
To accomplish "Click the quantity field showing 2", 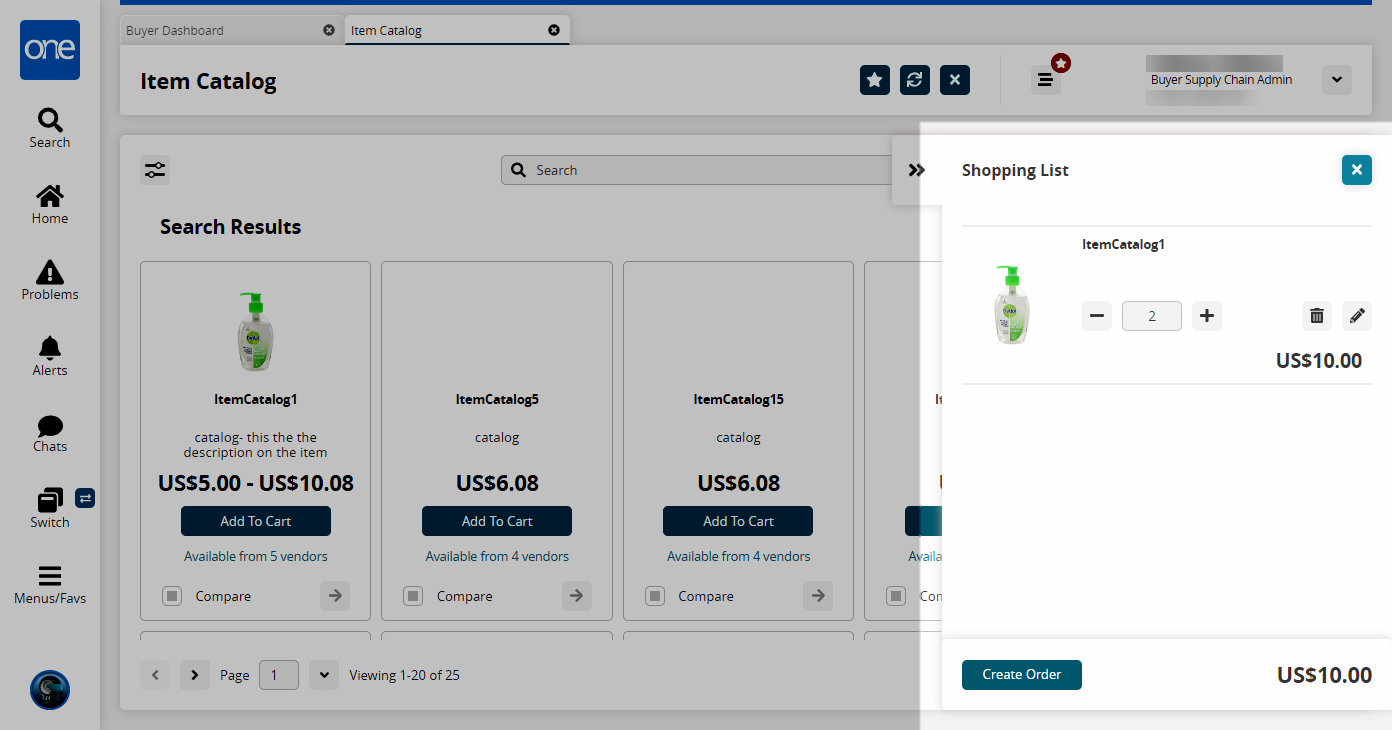I will point(1152,316).
